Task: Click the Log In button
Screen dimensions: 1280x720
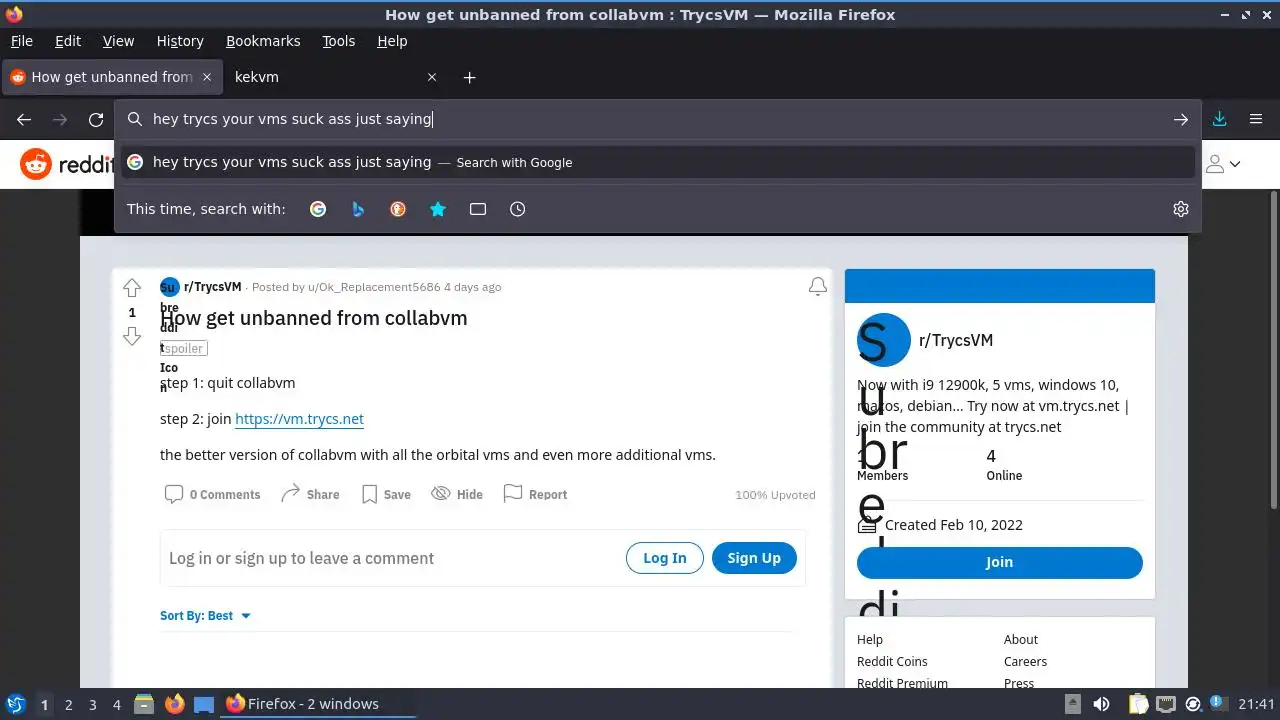Action: 665,558
